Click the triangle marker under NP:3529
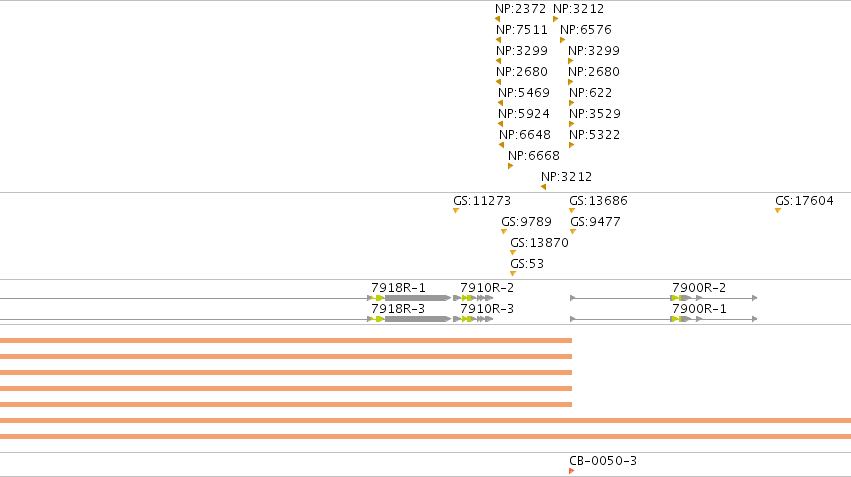 [571, 124]
